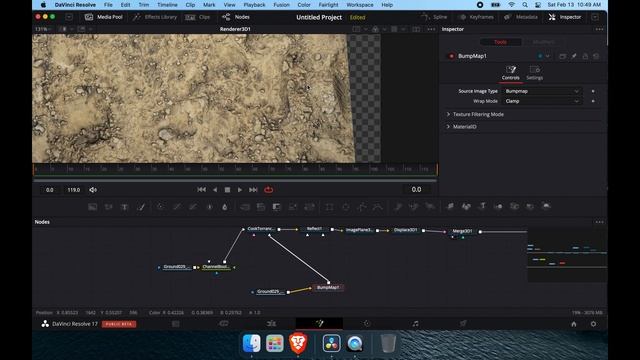Toggle the Inspector panel button
Image resolution: width=640 pixels, height=360 pixels.
click(565, 17)
